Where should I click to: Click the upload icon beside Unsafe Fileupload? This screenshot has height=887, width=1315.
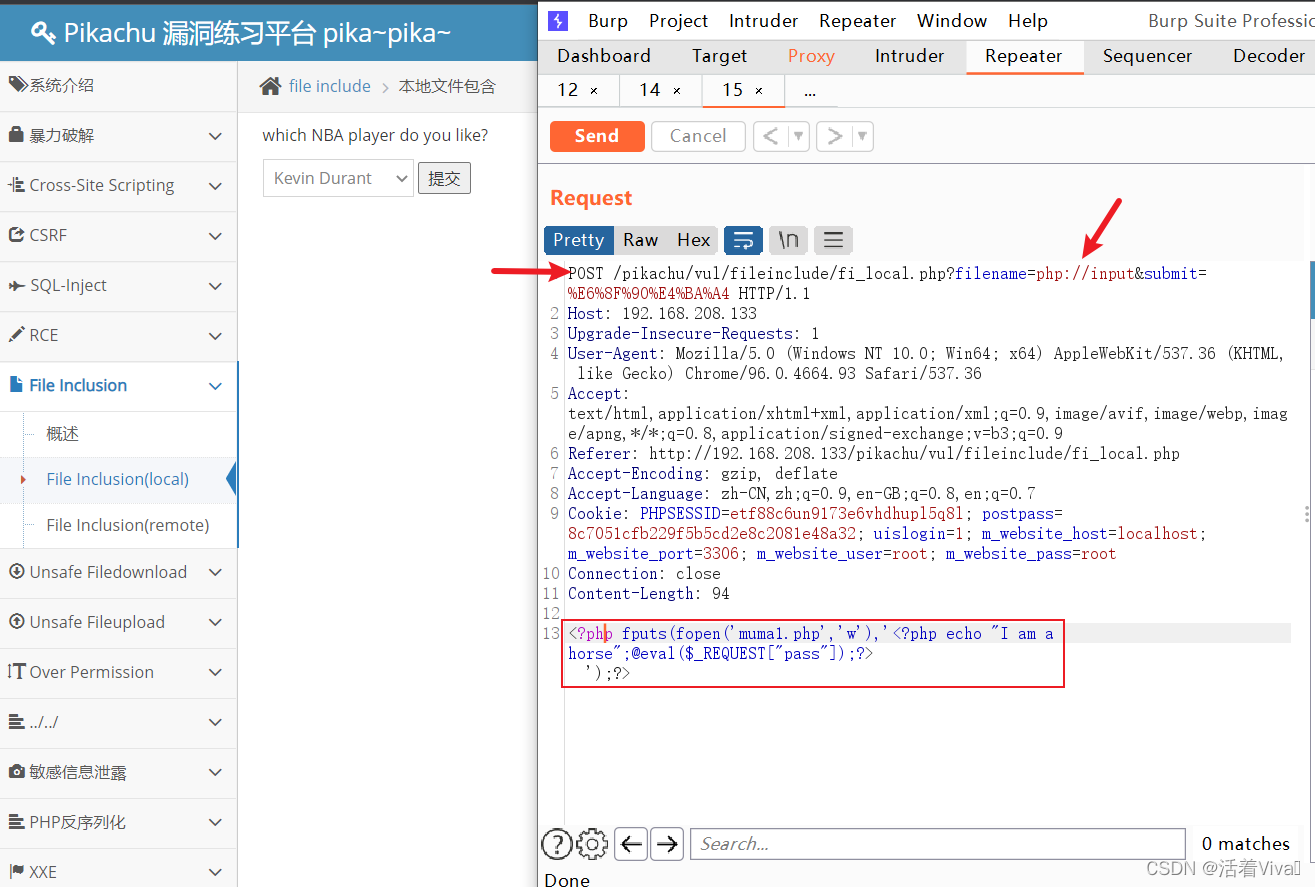(16, 622)
